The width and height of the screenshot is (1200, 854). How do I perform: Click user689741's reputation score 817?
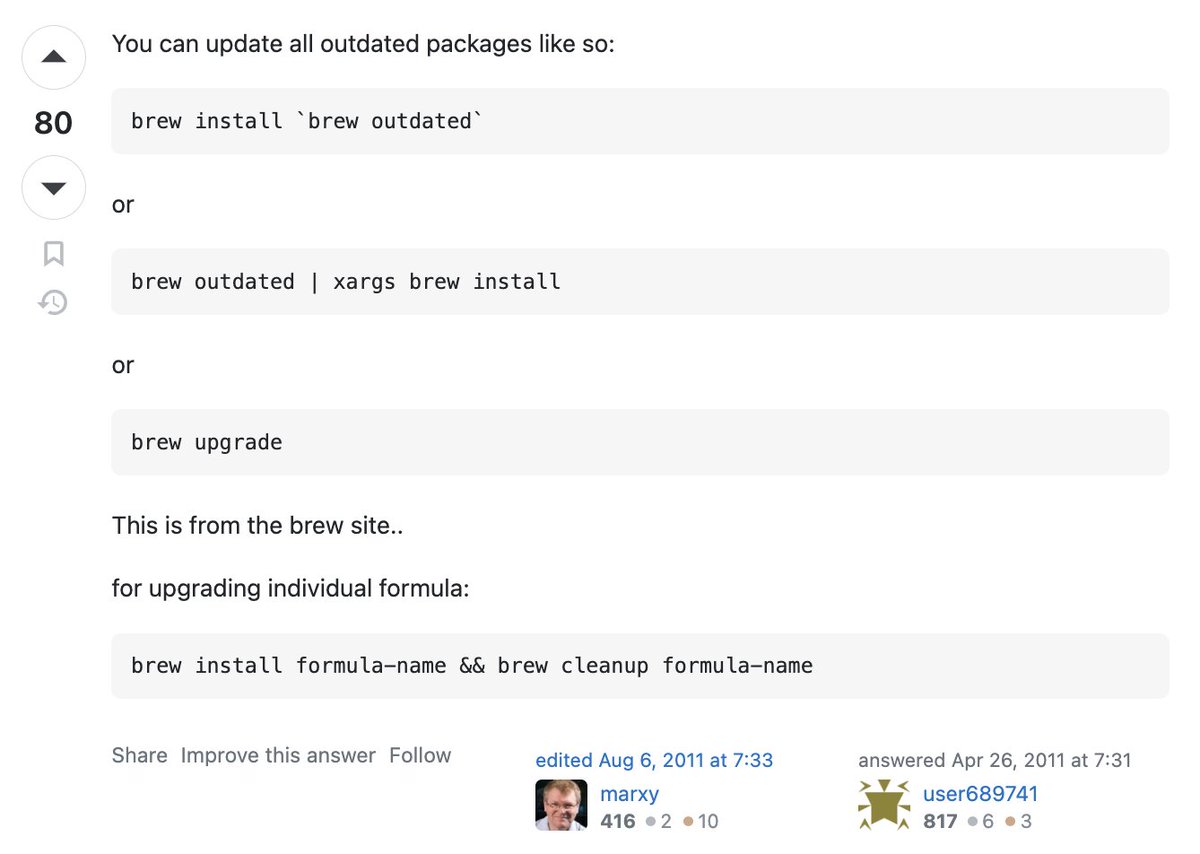[x=940, y=822]
